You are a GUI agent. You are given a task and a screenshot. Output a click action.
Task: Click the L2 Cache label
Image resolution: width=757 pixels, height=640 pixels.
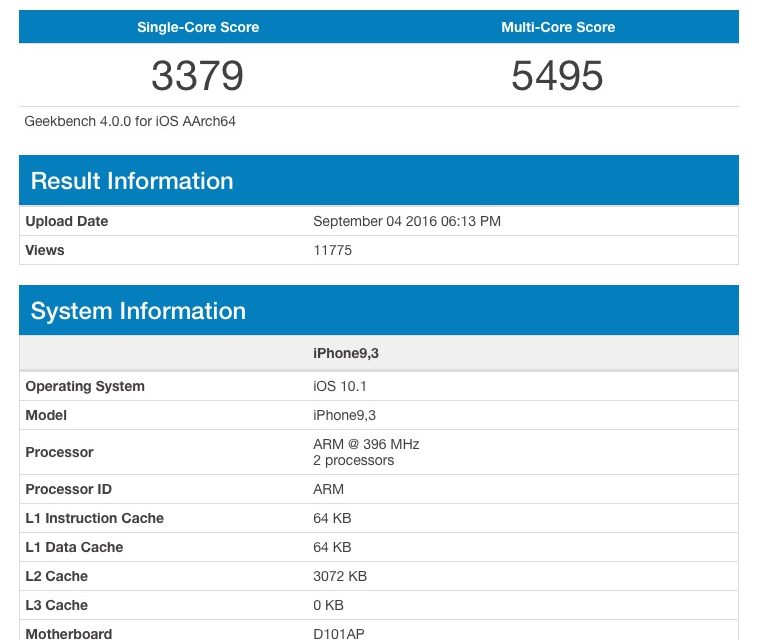point(56,576)
